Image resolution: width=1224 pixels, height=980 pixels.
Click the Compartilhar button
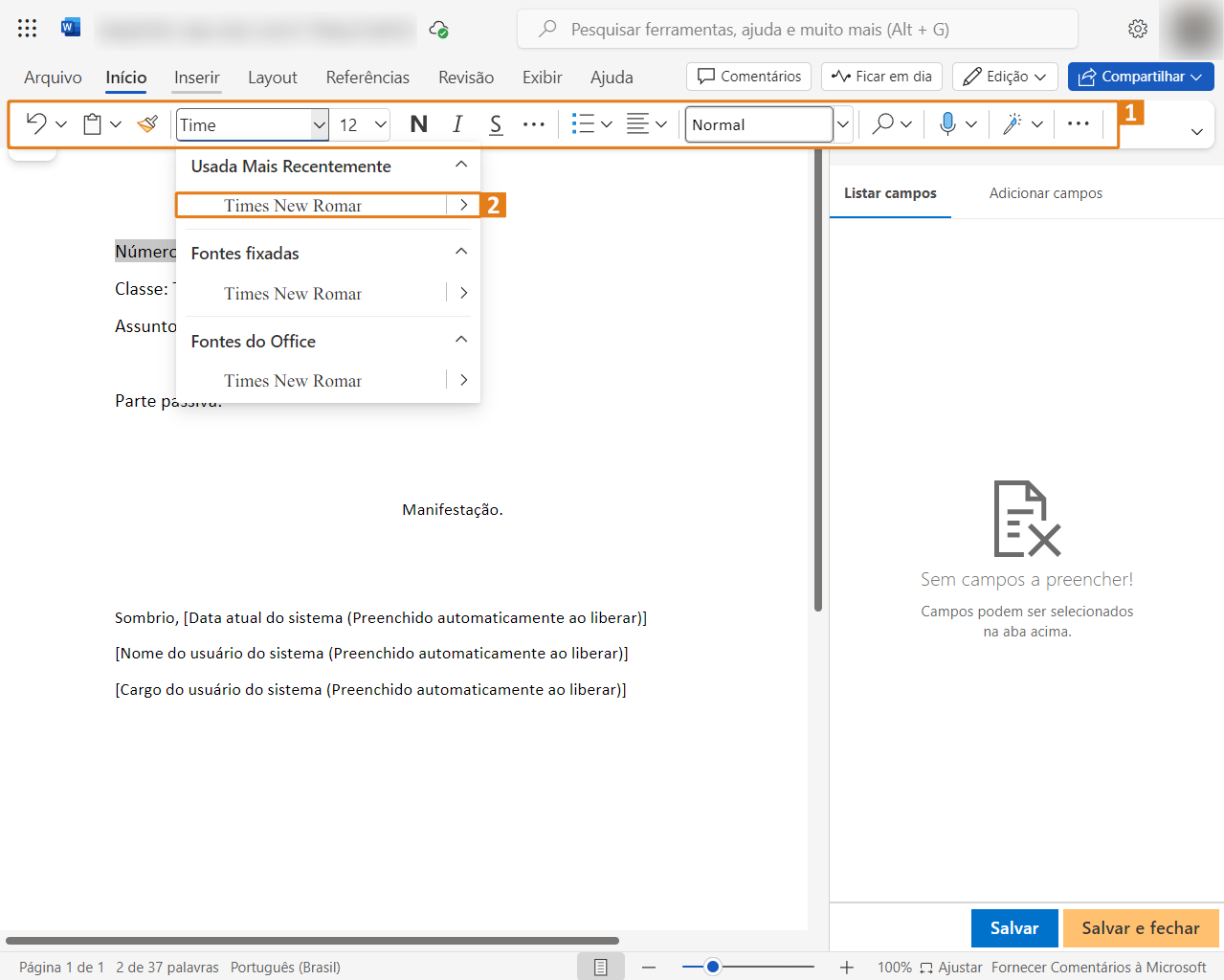point(1140,77)
